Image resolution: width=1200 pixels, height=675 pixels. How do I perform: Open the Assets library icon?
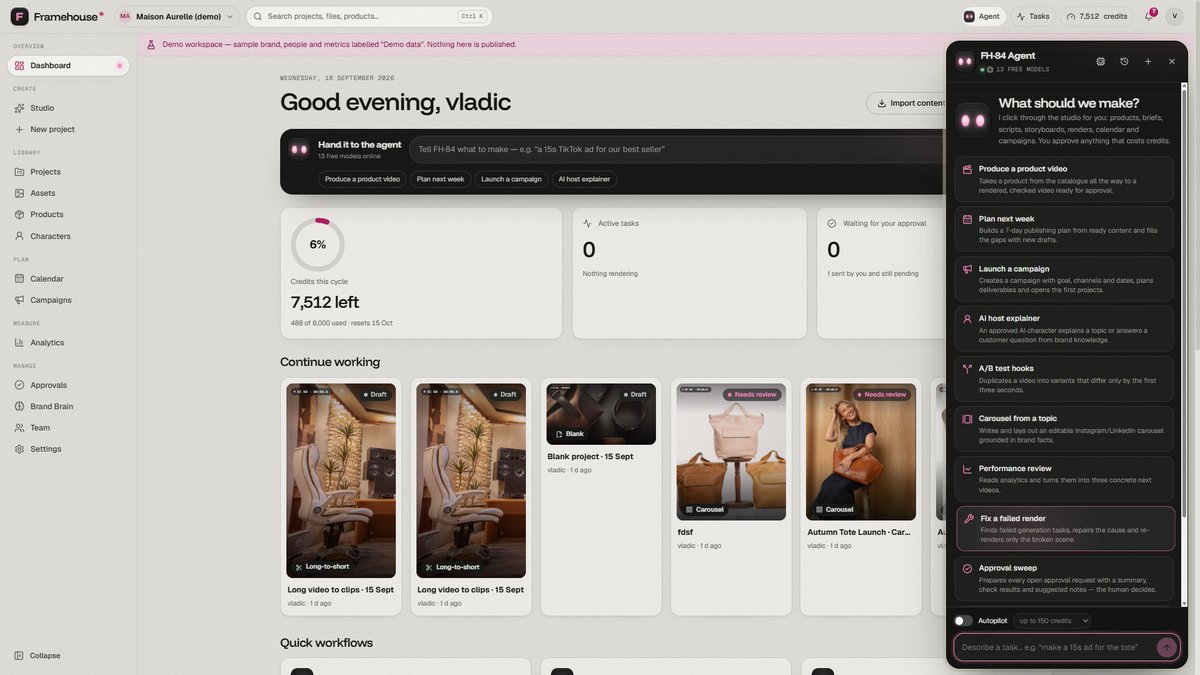coord(19,193)
